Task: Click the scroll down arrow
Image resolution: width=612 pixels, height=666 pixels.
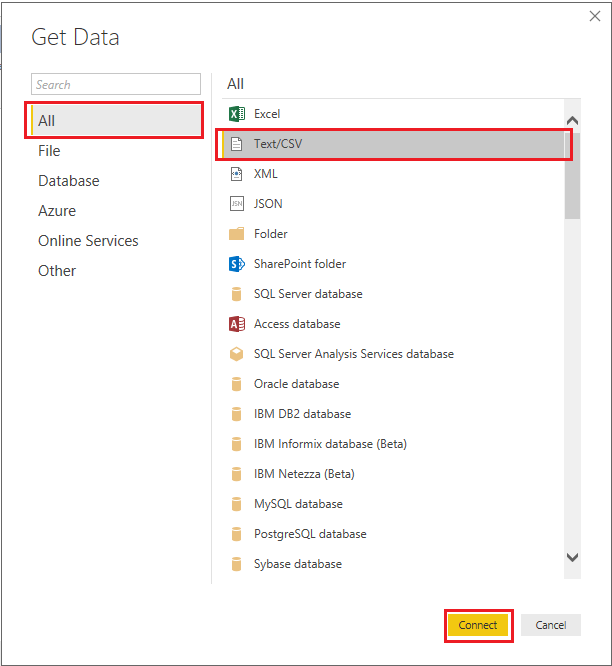Action: pos(572,557)
